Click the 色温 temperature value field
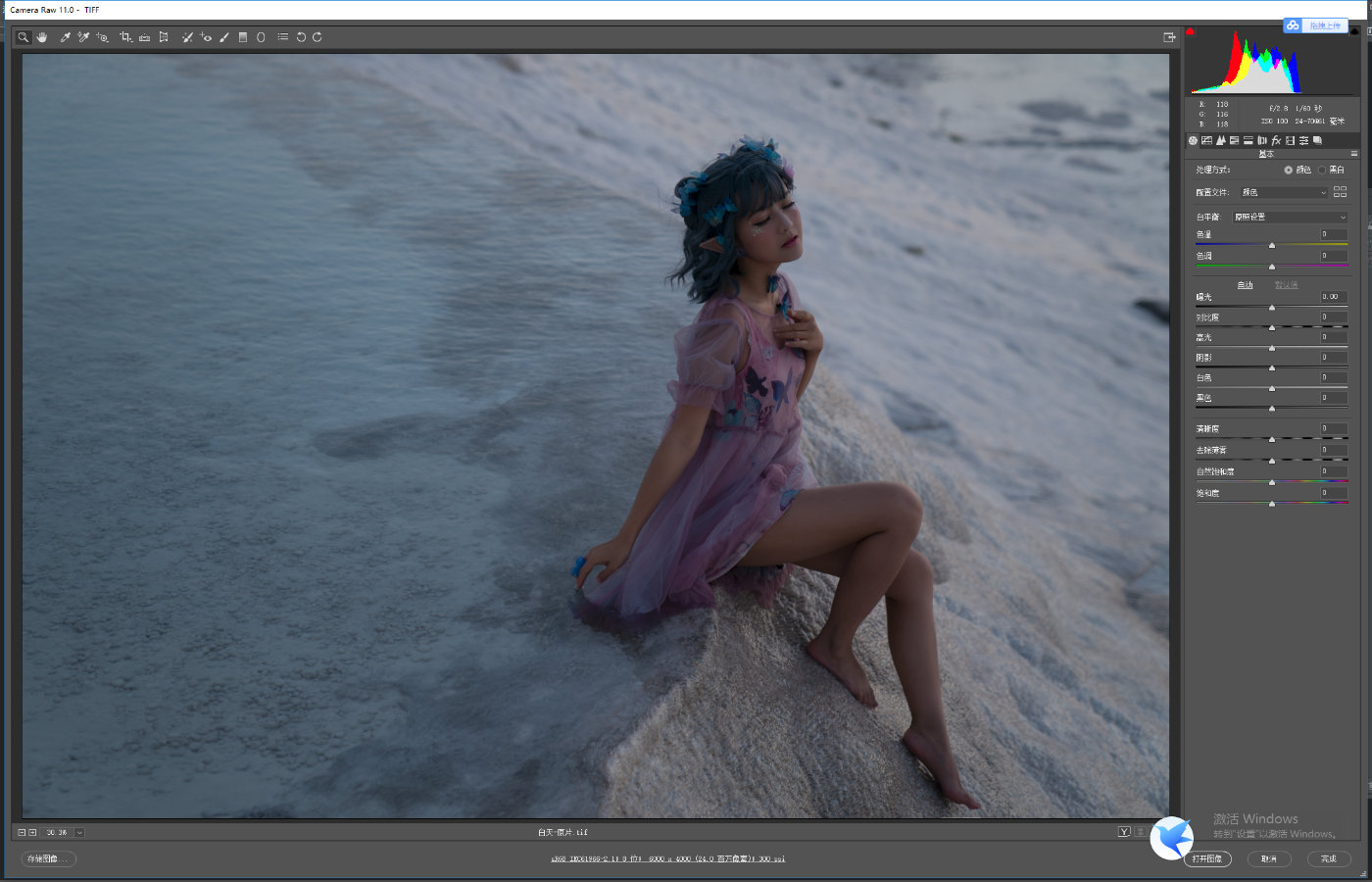Screen dimensions: 1372x882 click(x=1333, y=234)
